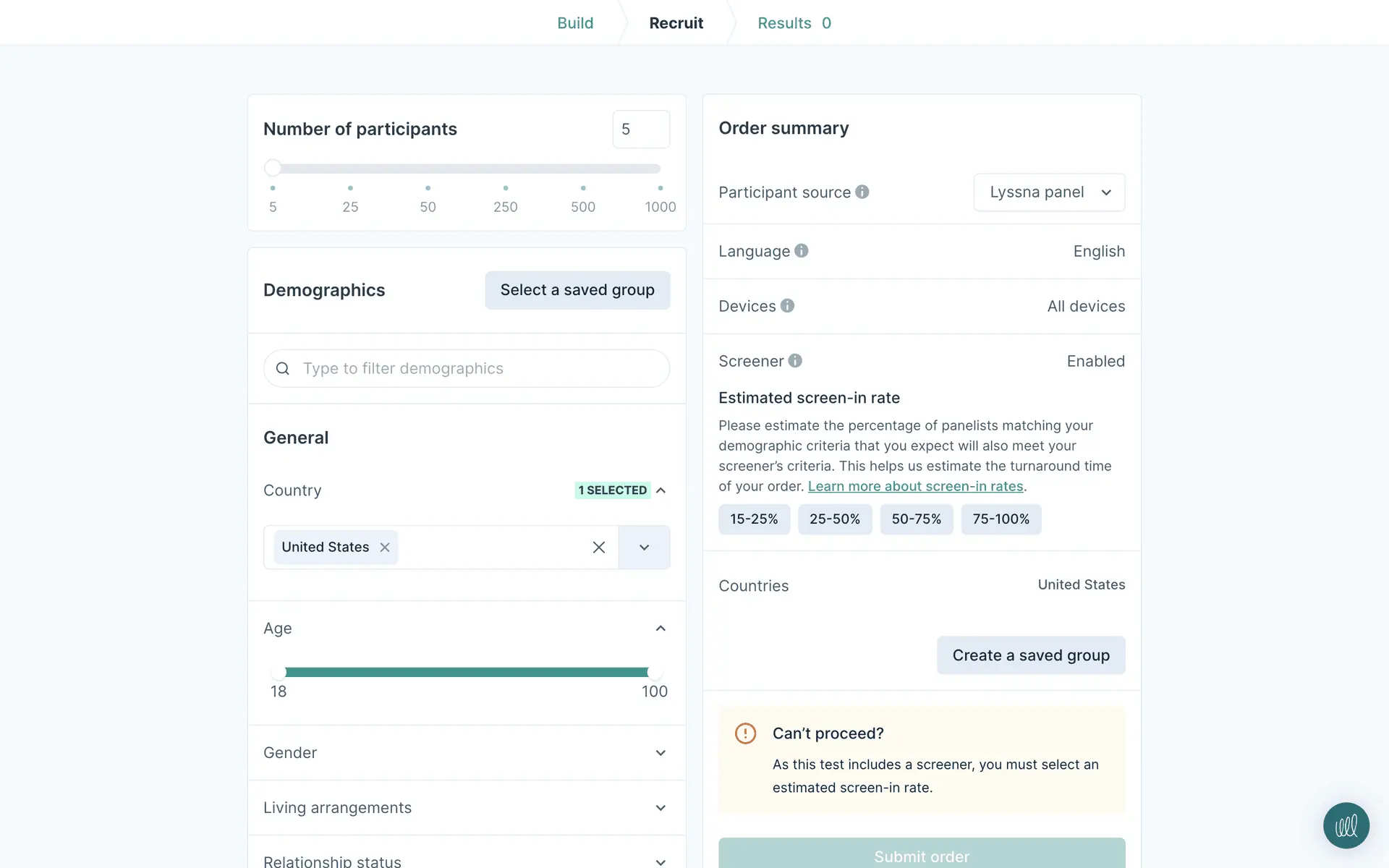Click info icon next to Screener

[x=794, y=360]
